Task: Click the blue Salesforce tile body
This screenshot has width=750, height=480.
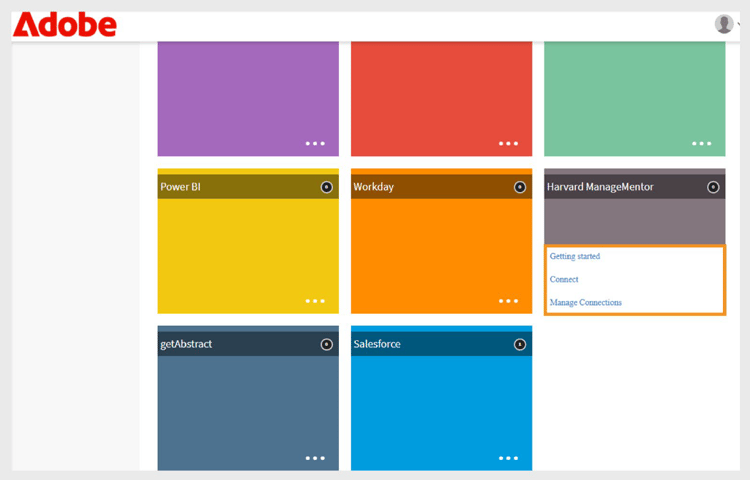Action: click(x=441, y=413)
